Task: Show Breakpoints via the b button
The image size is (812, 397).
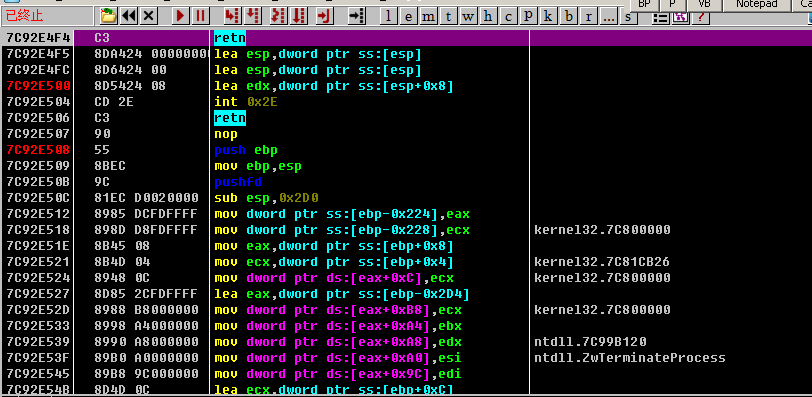Action: pyautogui.click(x=569, y=16)
